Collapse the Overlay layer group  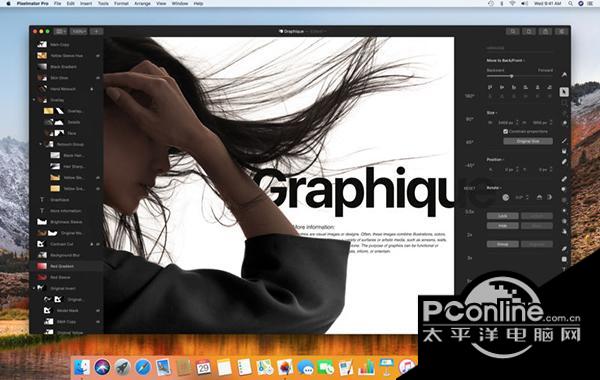(34, 100)
